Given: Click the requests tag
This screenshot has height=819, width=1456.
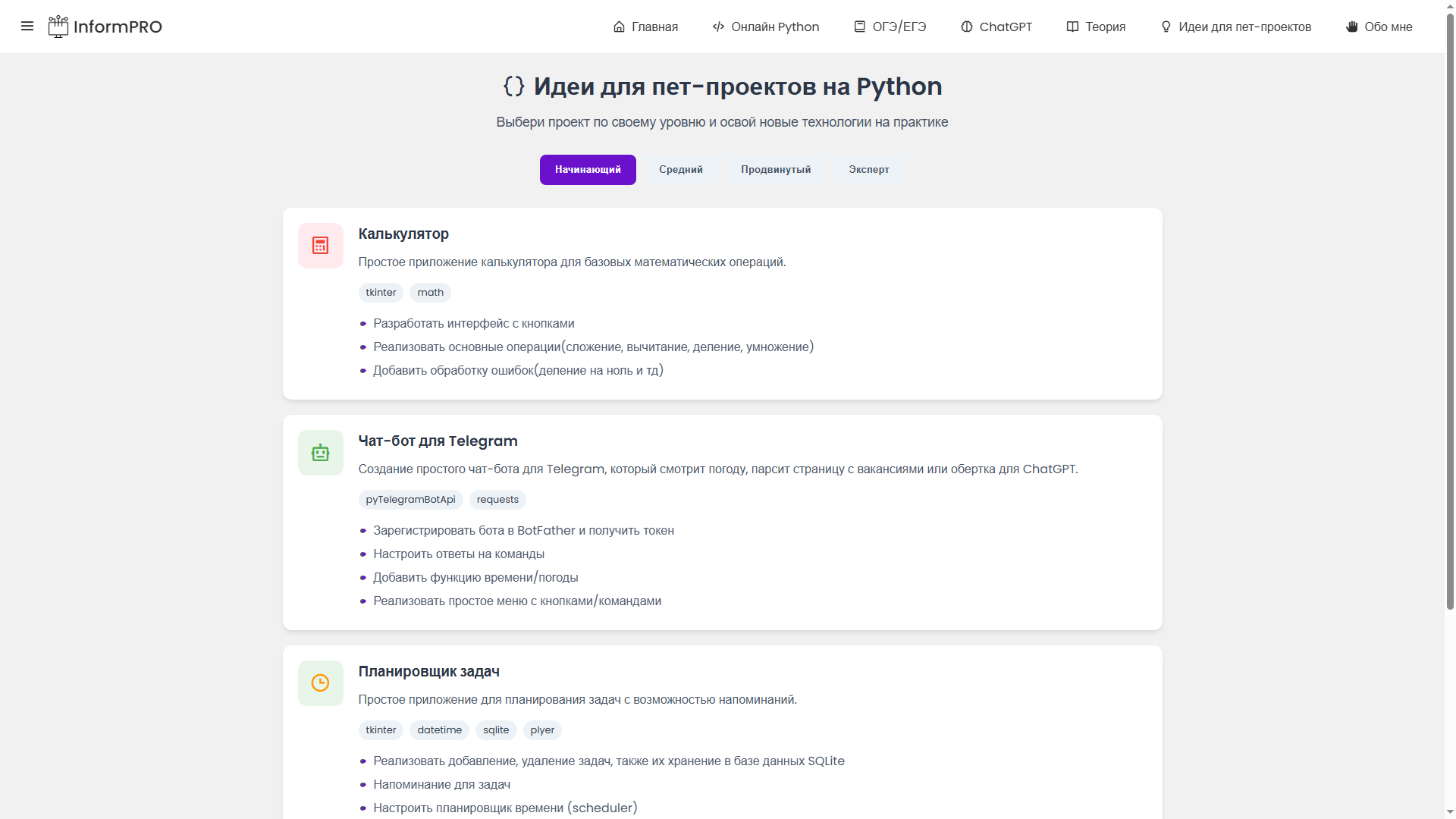Looking at the screenshot, I should click(497, 500).
